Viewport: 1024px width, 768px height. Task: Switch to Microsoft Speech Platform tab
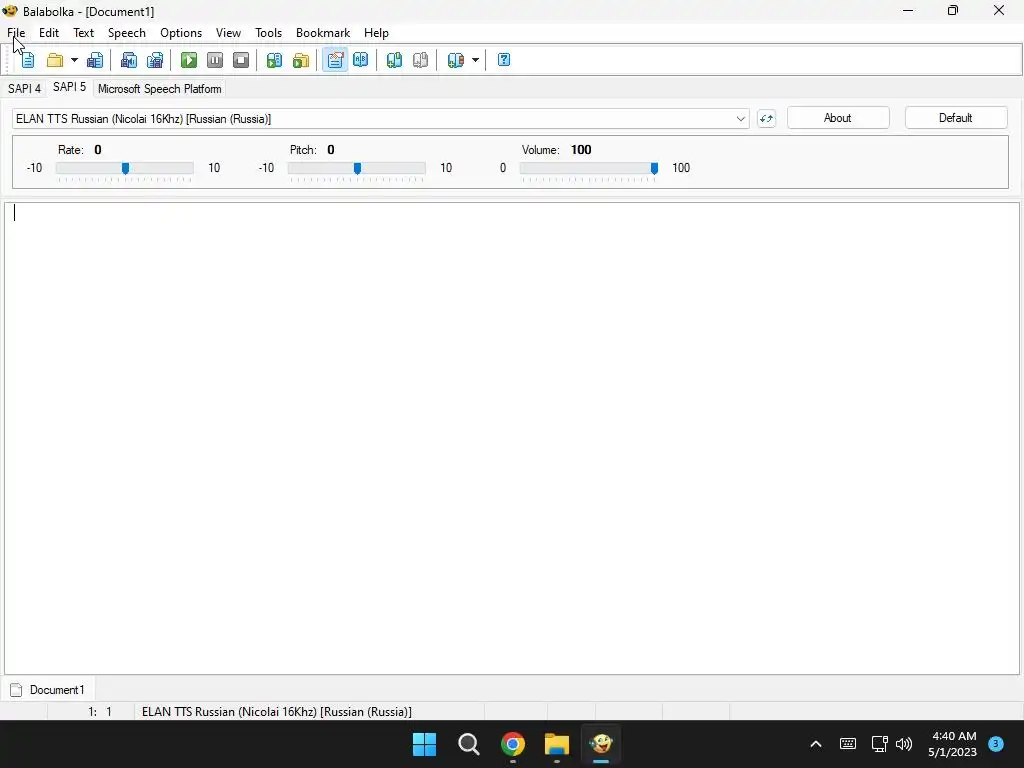159,89
